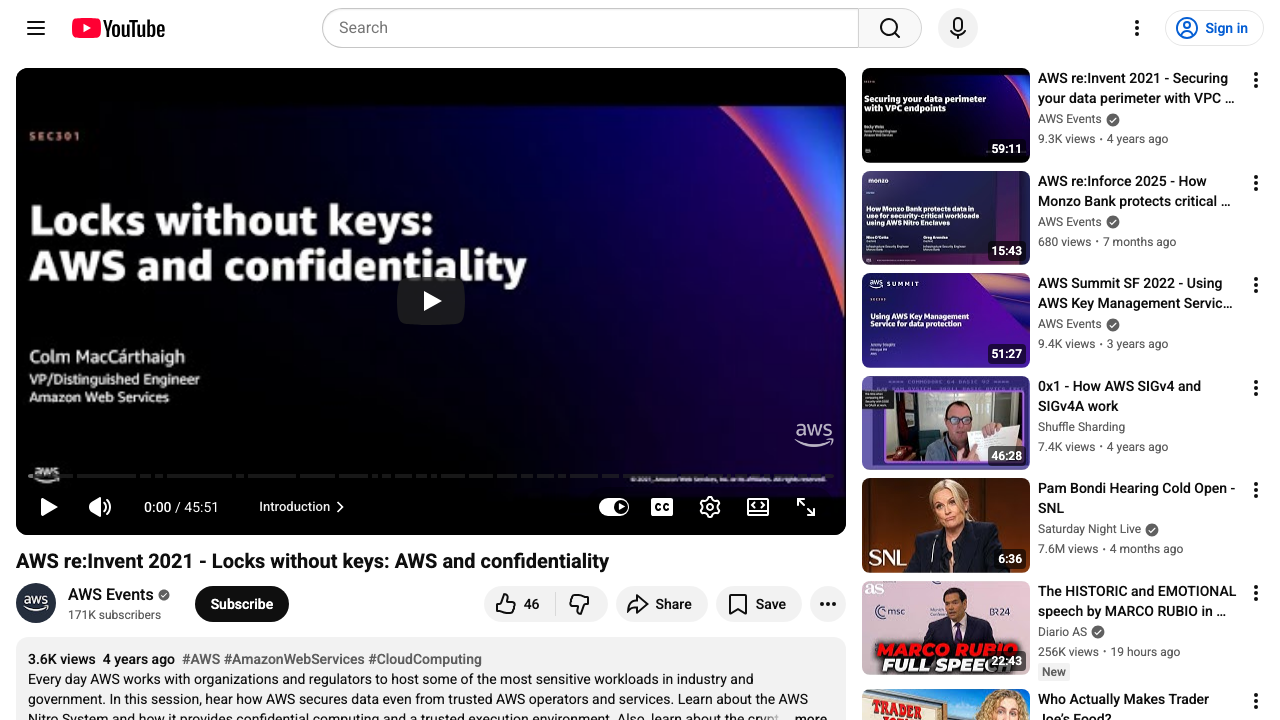This screenshot has width=1280, height=720.
Task: Open options menu for Monzo Bank video
Action: coord(1256,183)
